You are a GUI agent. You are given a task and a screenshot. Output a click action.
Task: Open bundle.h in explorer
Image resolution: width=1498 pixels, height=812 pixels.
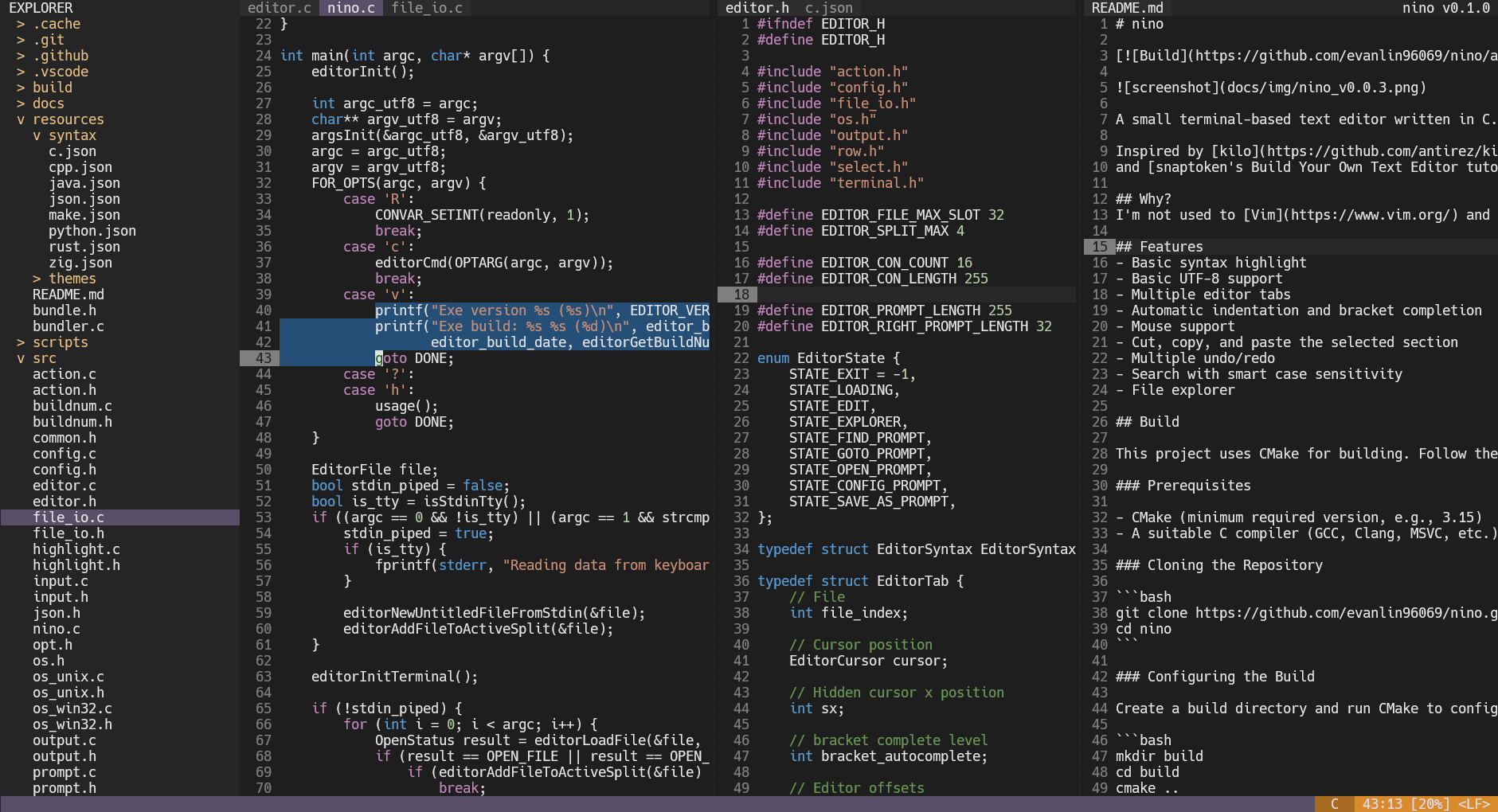(65, 310)
